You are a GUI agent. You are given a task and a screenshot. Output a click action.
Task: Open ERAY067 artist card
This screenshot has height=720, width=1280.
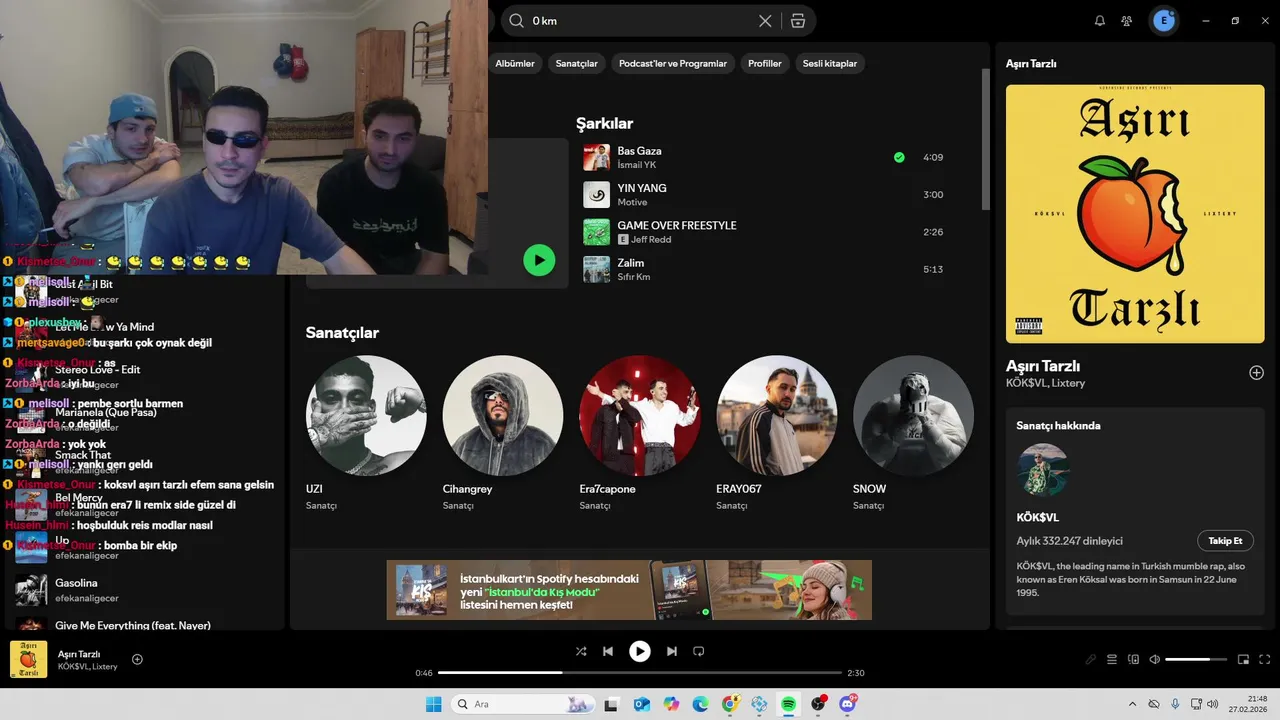pyautogui.click(x=777, y=434)
